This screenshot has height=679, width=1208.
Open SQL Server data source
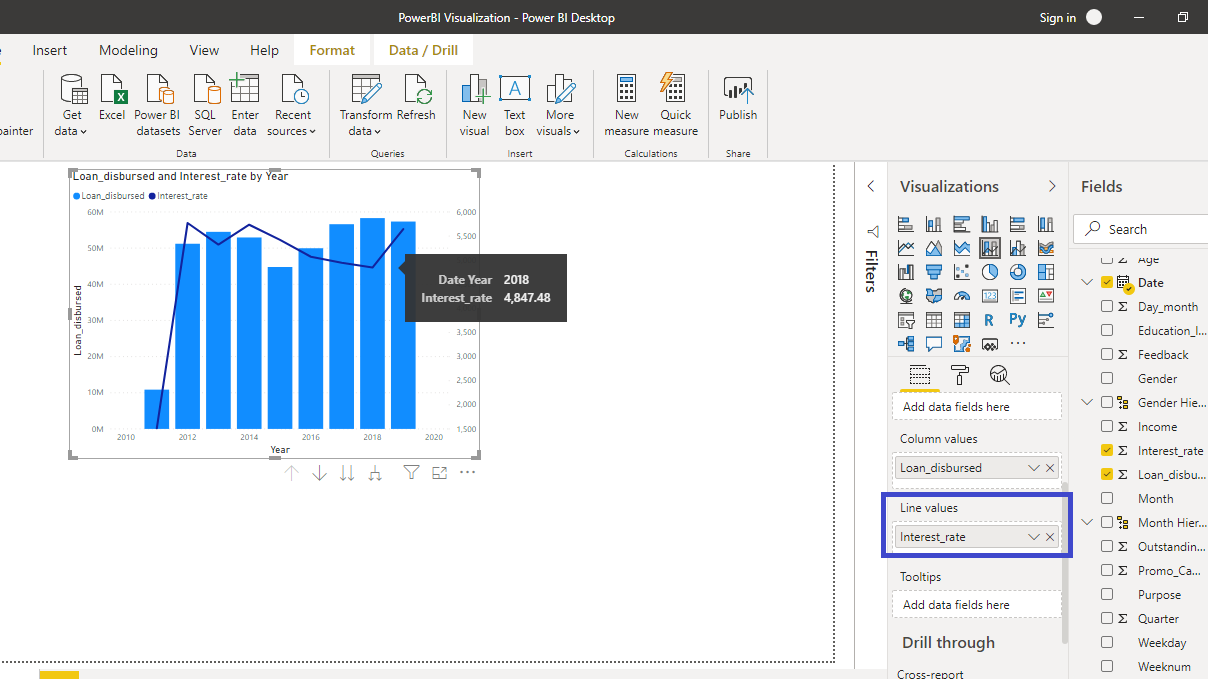[x=205, y=105]
